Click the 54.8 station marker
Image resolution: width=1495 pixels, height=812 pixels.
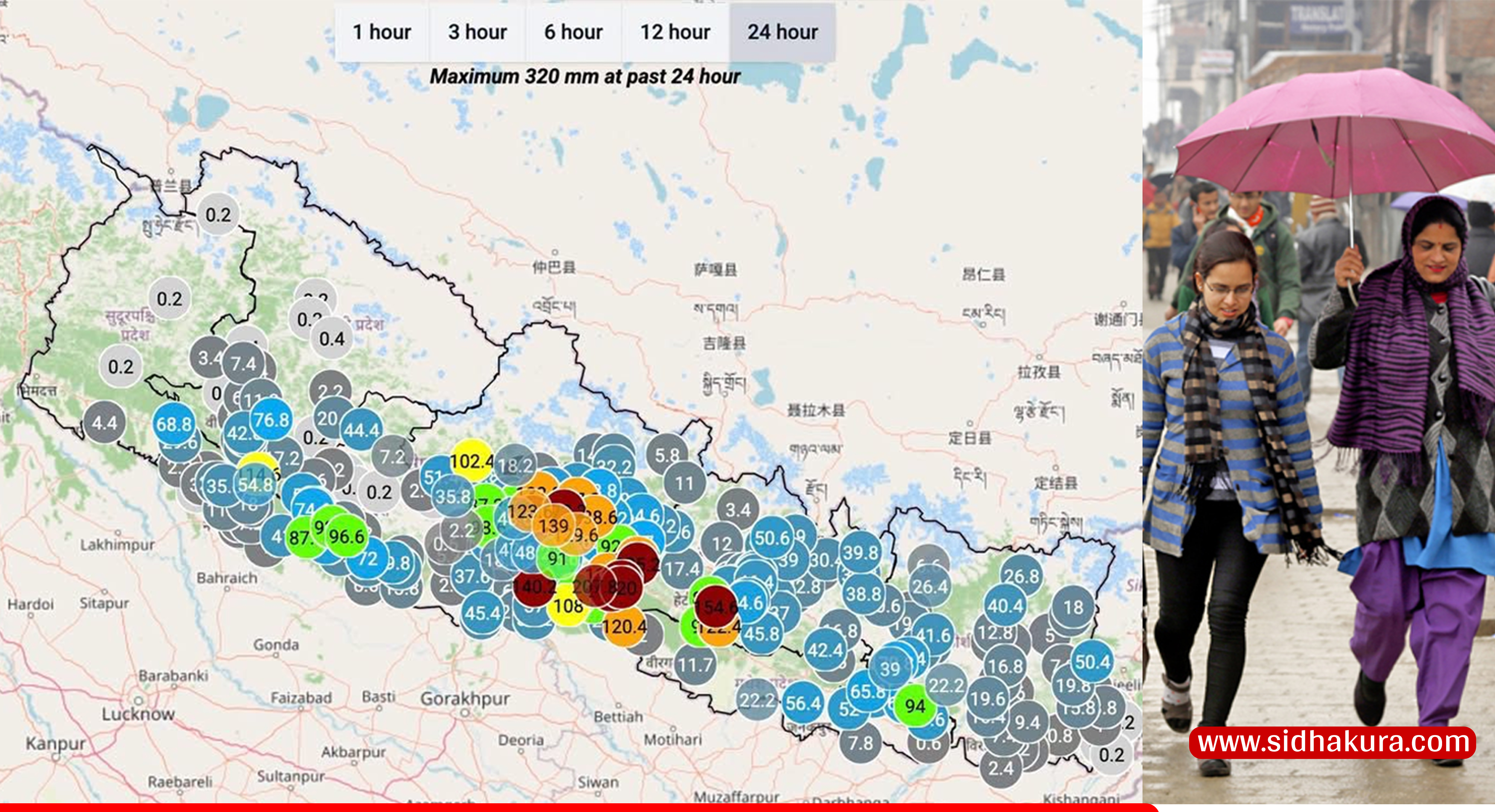[255, 485]
